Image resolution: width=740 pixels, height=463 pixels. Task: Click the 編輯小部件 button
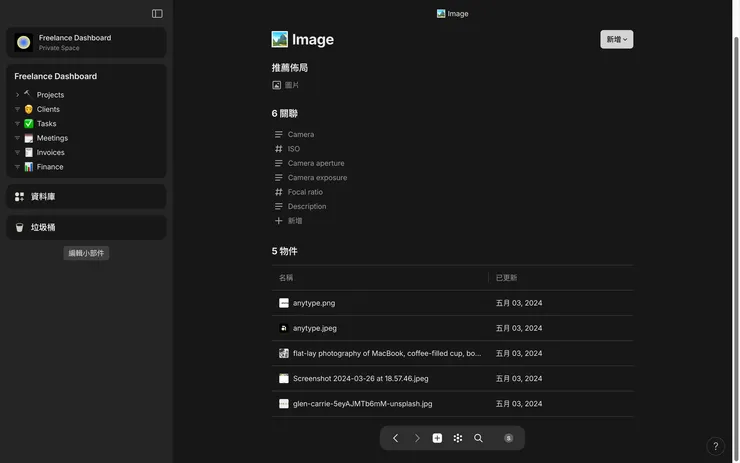click(x=86, y=253)
